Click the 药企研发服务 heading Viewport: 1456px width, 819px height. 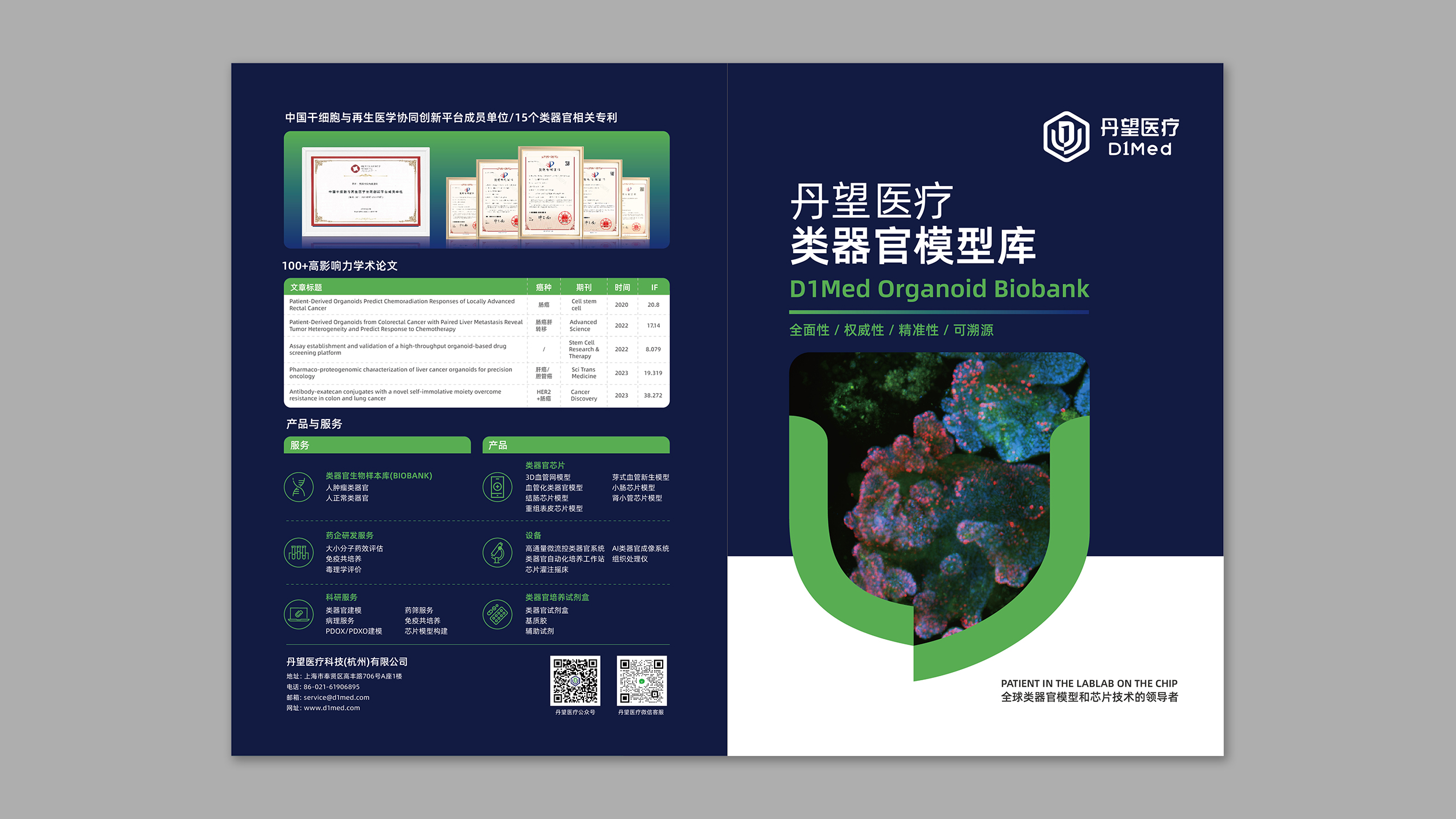pos(350,536)
